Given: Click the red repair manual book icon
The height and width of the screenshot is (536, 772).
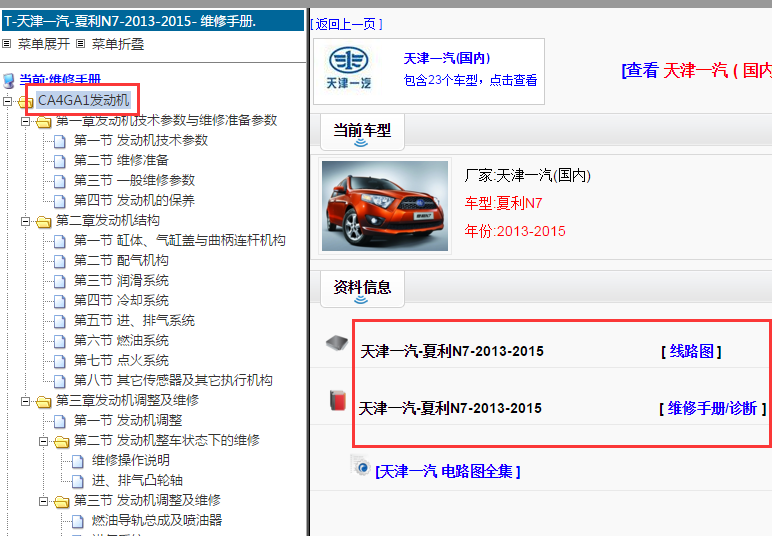Looking at the screenshot, I should click(337, 400).
